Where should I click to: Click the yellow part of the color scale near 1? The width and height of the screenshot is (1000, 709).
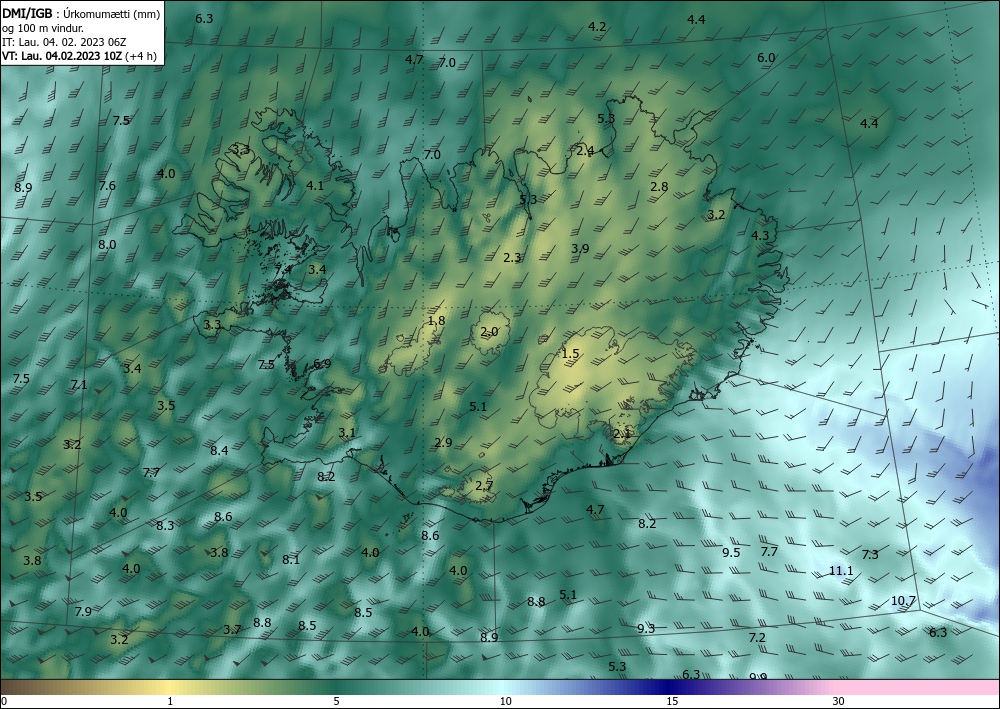tap(169, 687)
